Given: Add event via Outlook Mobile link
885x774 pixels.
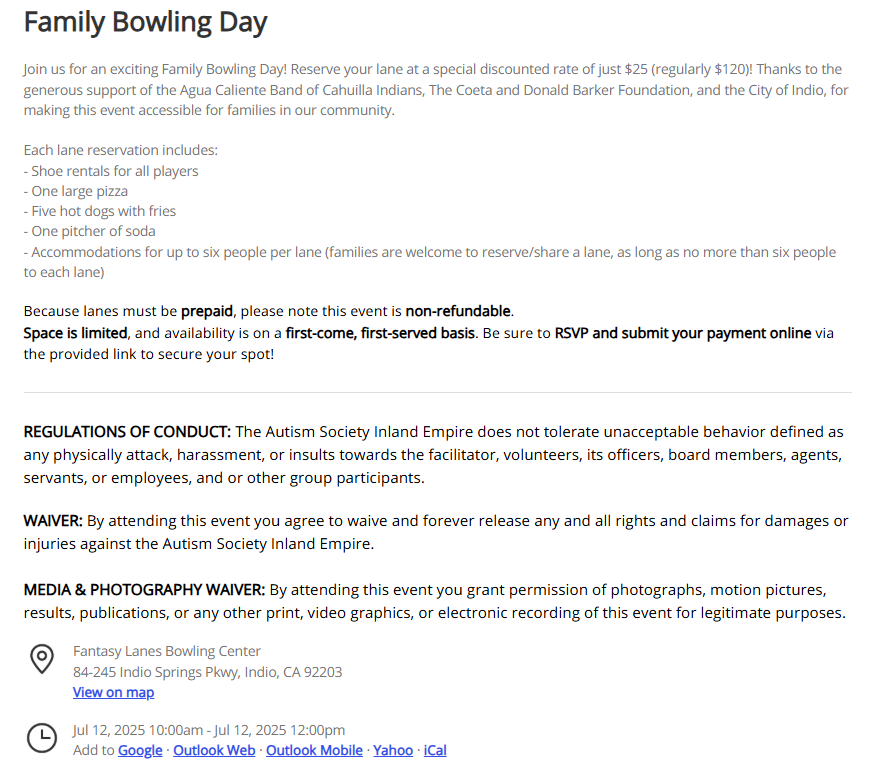Looking at the screenshot, I should 314,750.
